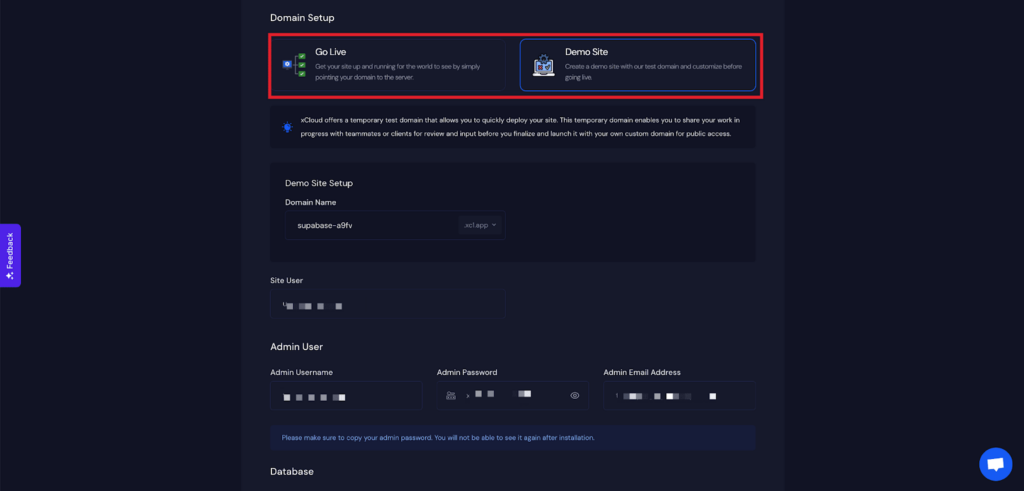This screenshot has height=491, width=1024.
Task: Open the live chat bubble
Action: pyautogui.click(x=995, y=464)
